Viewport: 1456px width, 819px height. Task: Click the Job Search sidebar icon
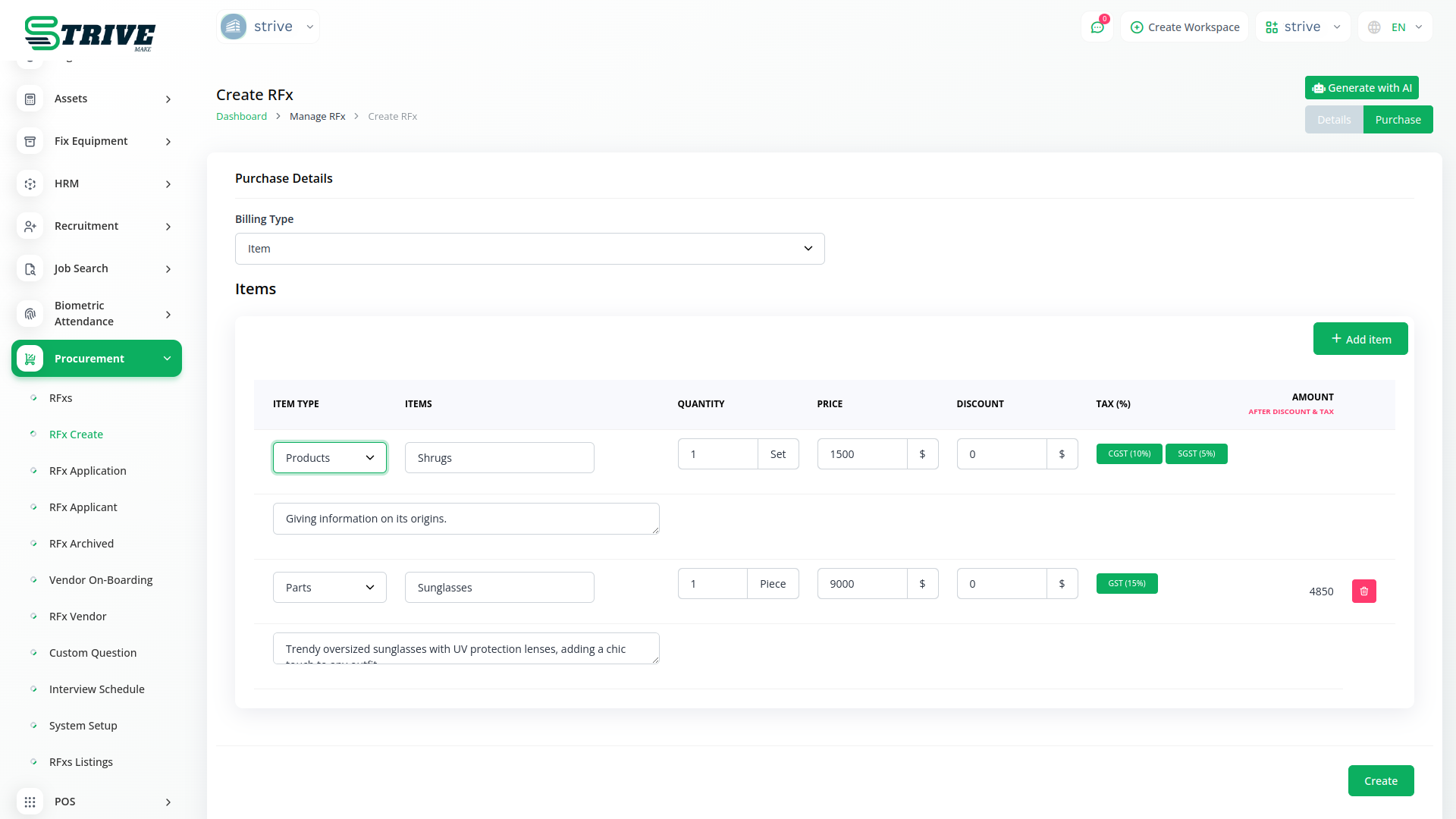(30, 269)
